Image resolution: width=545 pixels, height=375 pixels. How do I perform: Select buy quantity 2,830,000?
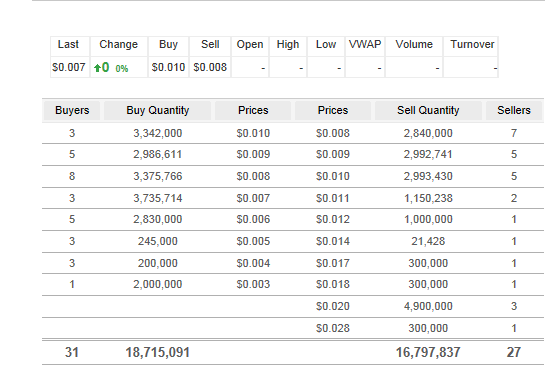point(157,220)
